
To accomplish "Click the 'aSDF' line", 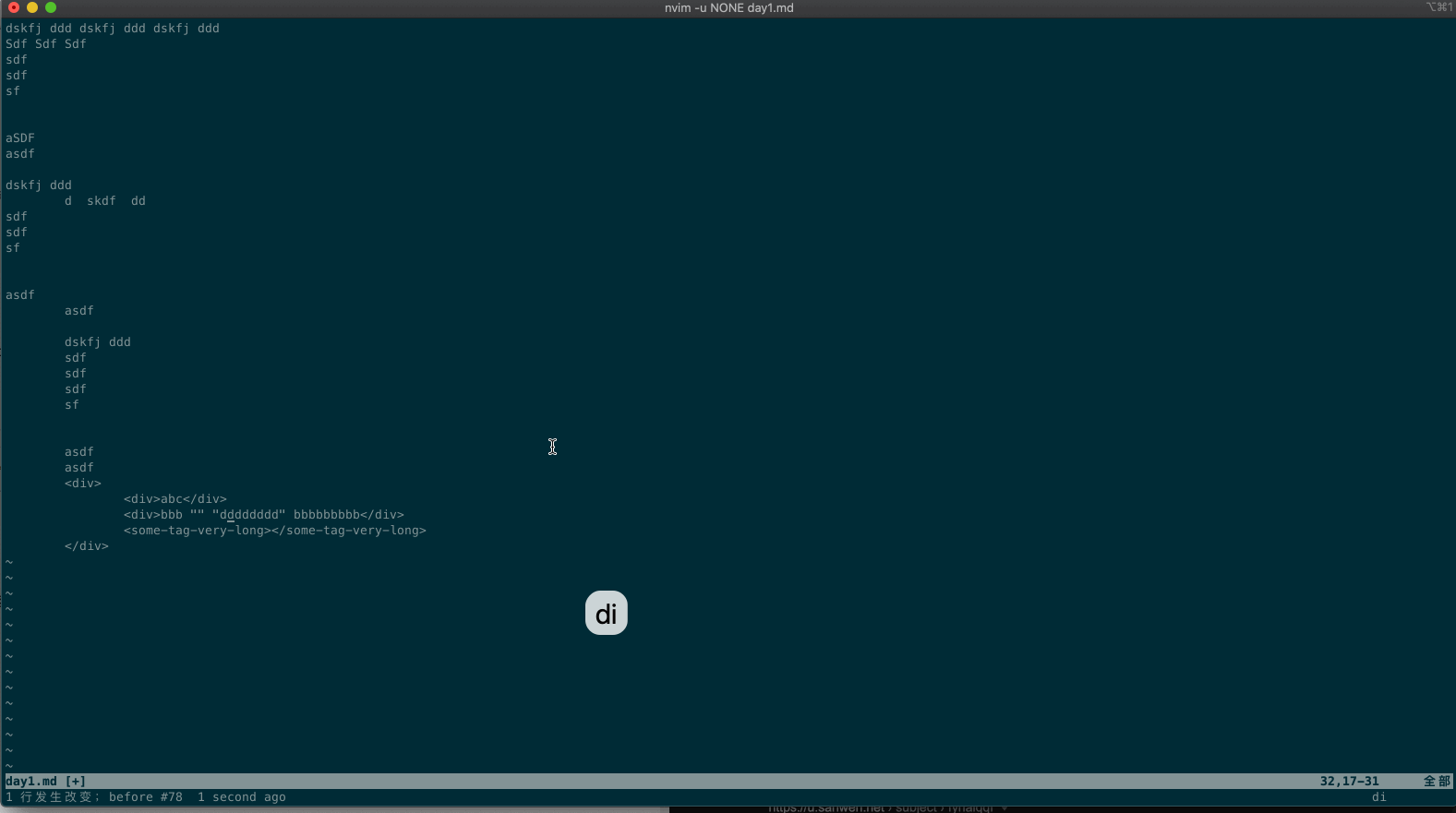I will (20, 137).
